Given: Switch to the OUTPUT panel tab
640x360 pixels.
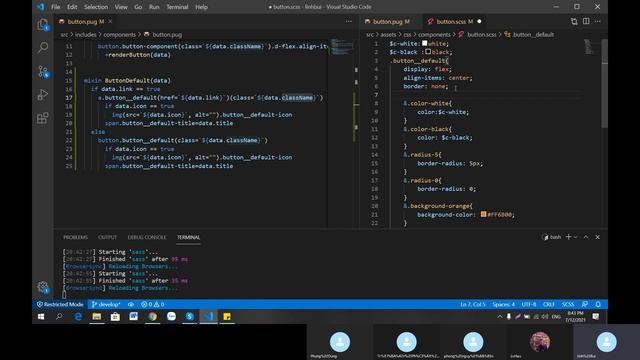Looking at the screenshot, I should (107, 237).
